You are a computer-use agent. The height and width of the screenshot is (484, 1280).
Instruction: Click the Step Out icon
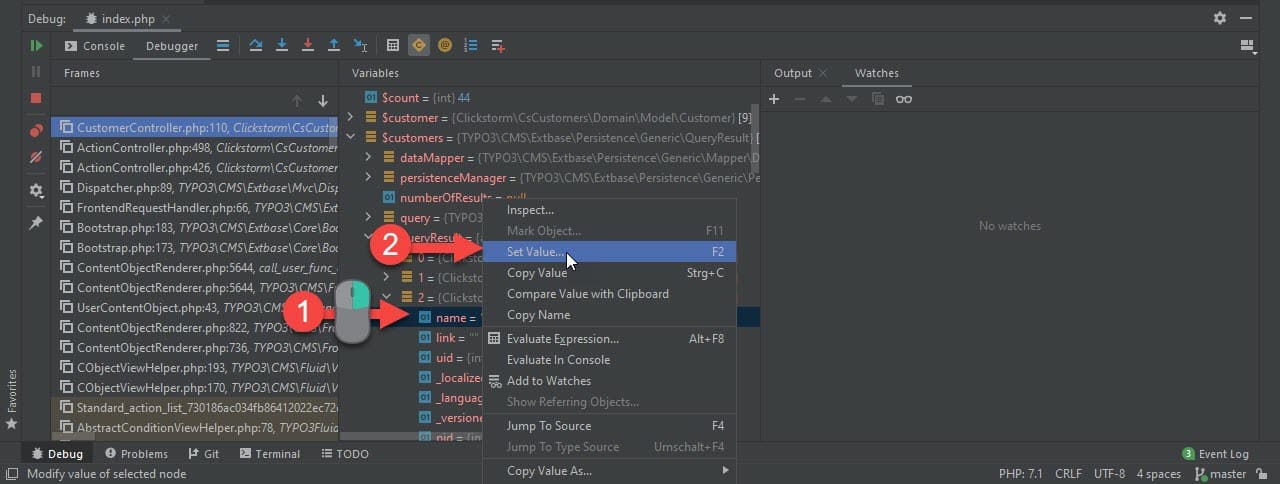[334, 46]
